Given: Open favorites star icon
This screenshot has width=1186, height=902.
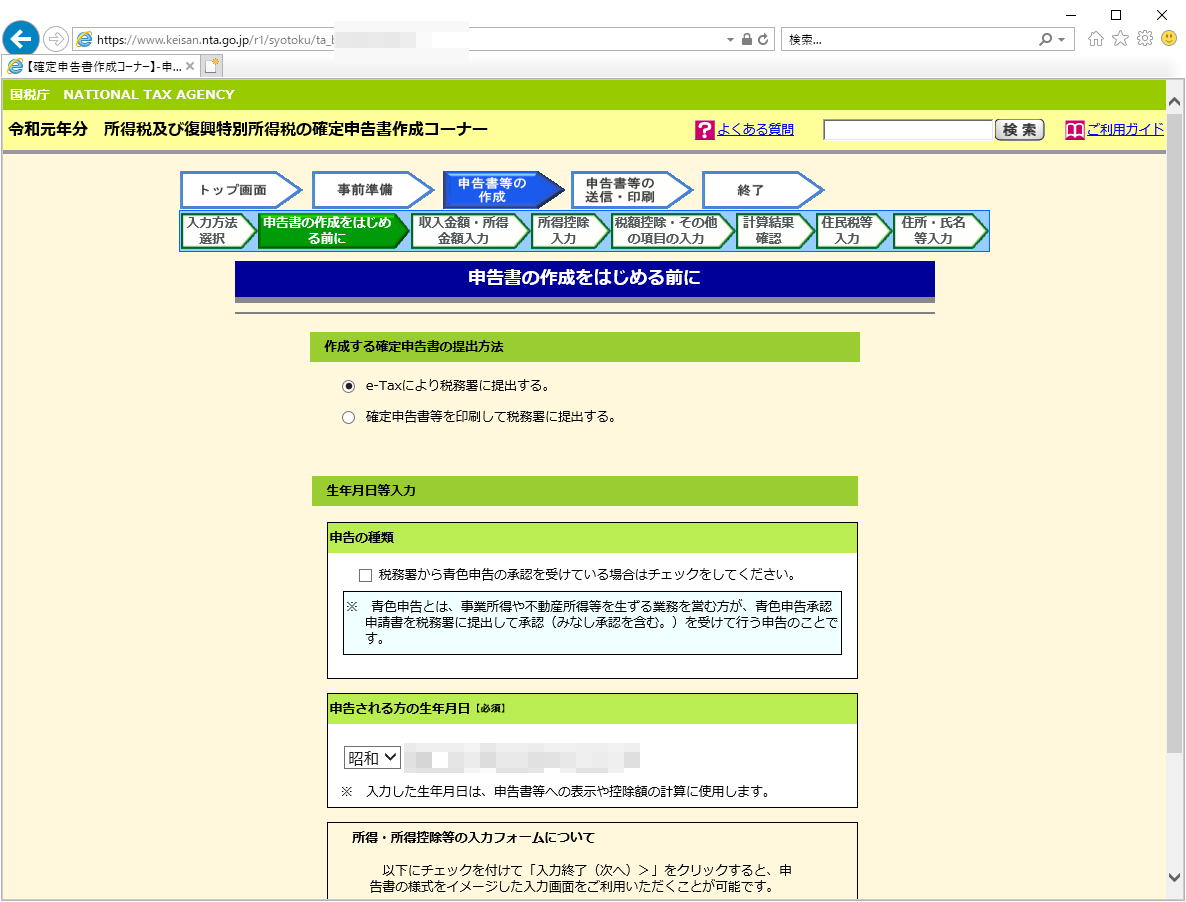Looking at the screenshot, I should [1120, 39].
